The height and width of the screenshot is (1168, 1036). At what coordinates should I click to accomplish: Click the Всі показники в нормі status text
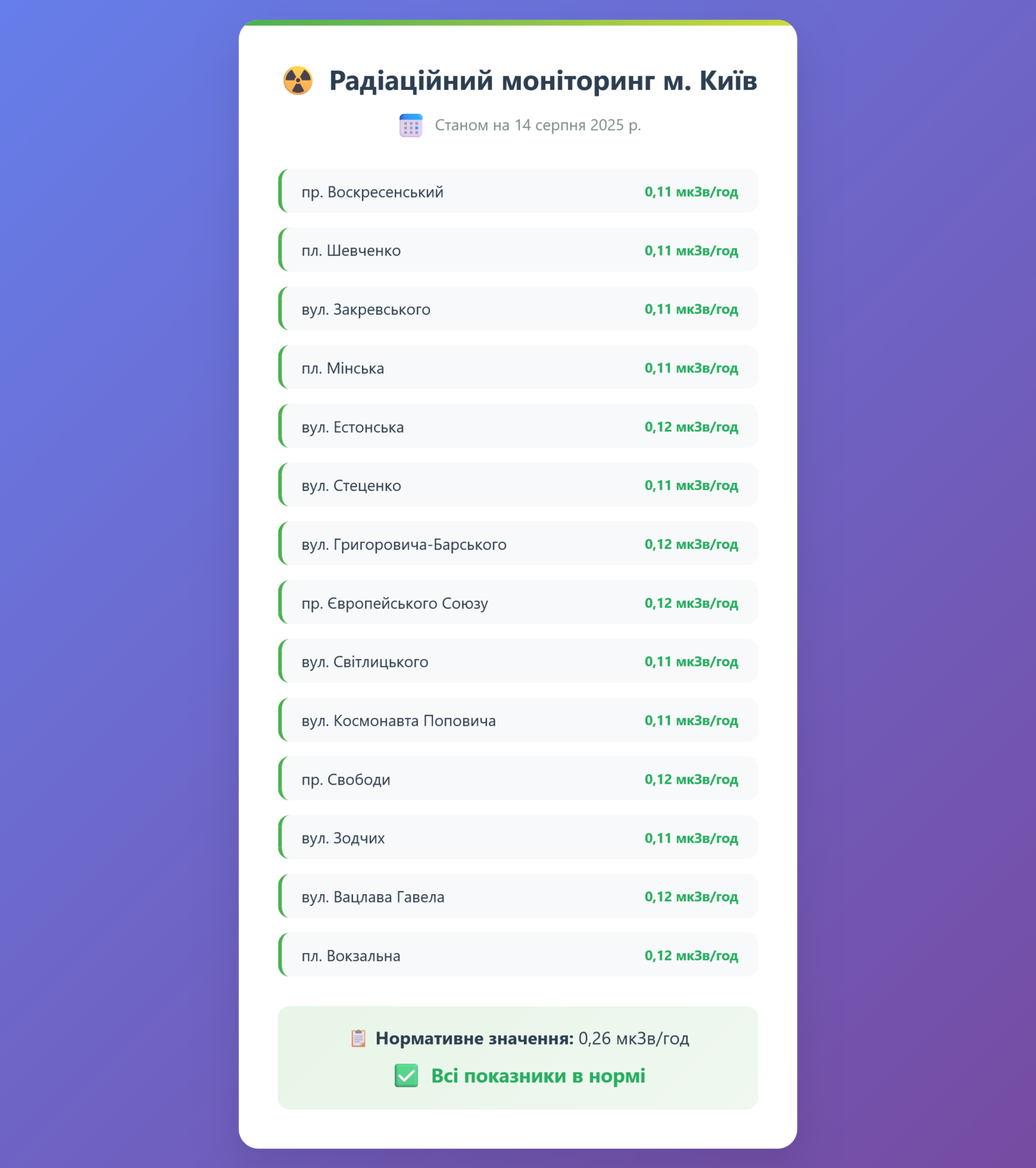point(538,1075)
